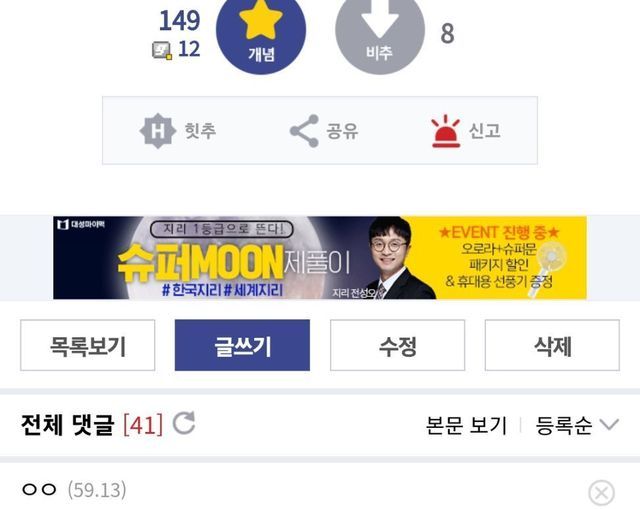The width and height of the screenshot is (640, 509).
Task: Click the EVENT 진행 중 promotion area
Action: pyautogui.click(x=499, y=258)
